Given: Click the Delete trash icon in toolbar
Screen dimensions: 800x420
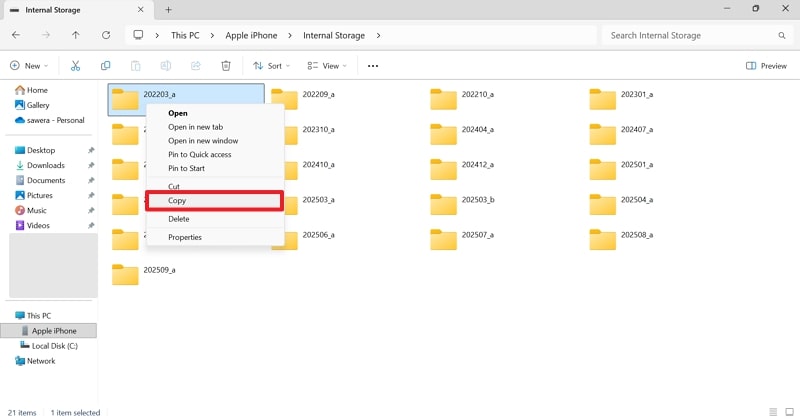Looking at the screenshot, I should click(226, 66).
